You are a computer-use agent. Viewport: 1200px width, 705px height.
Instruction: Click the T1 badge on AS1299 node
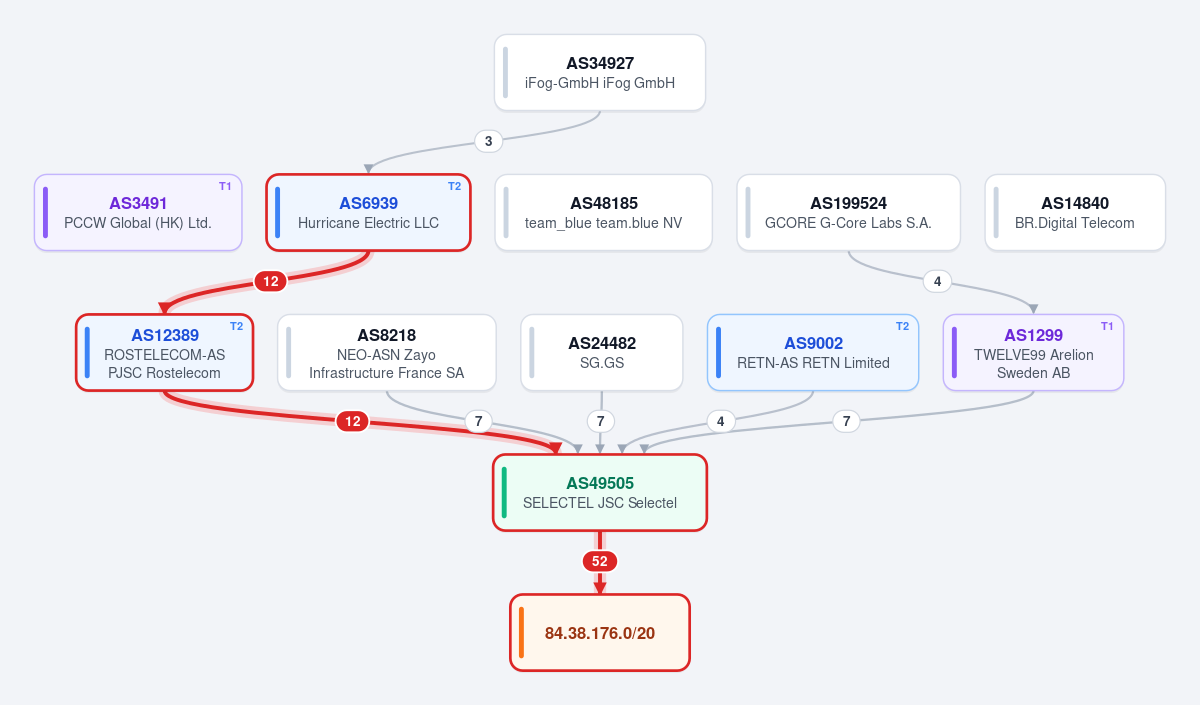[1107, 326]
